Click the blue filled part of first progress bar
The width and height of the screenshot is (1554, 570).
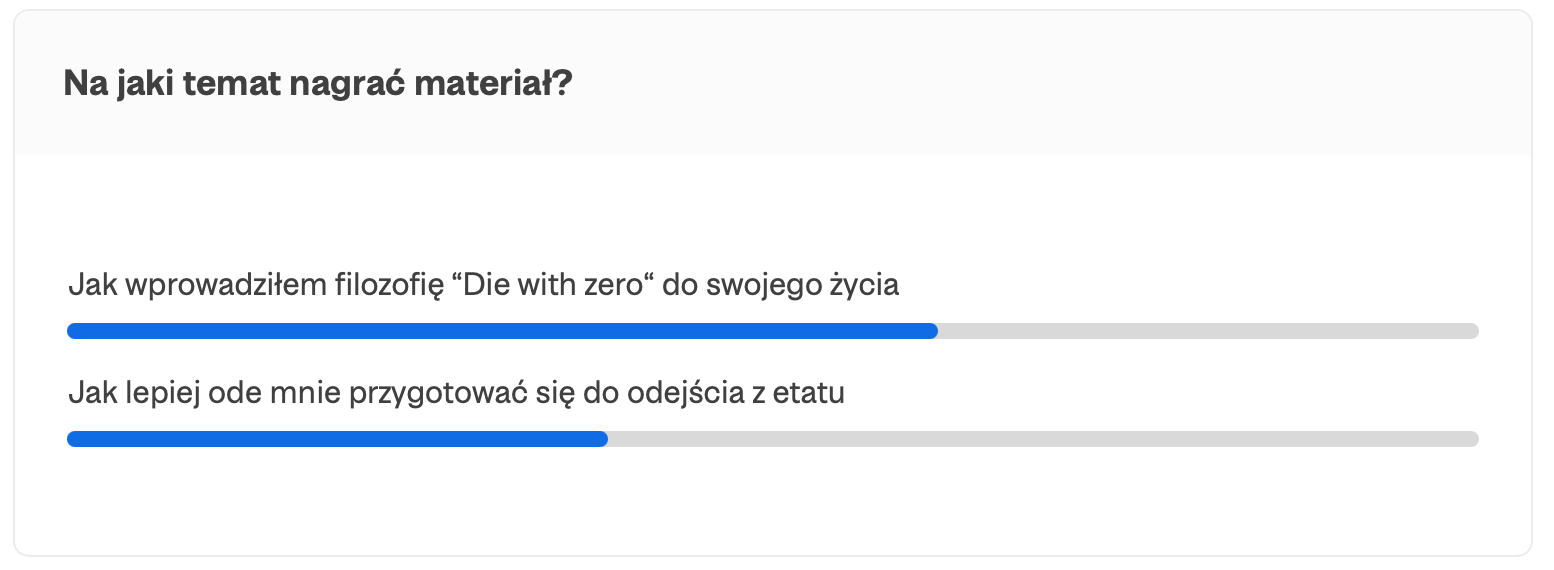click(502, 331)
